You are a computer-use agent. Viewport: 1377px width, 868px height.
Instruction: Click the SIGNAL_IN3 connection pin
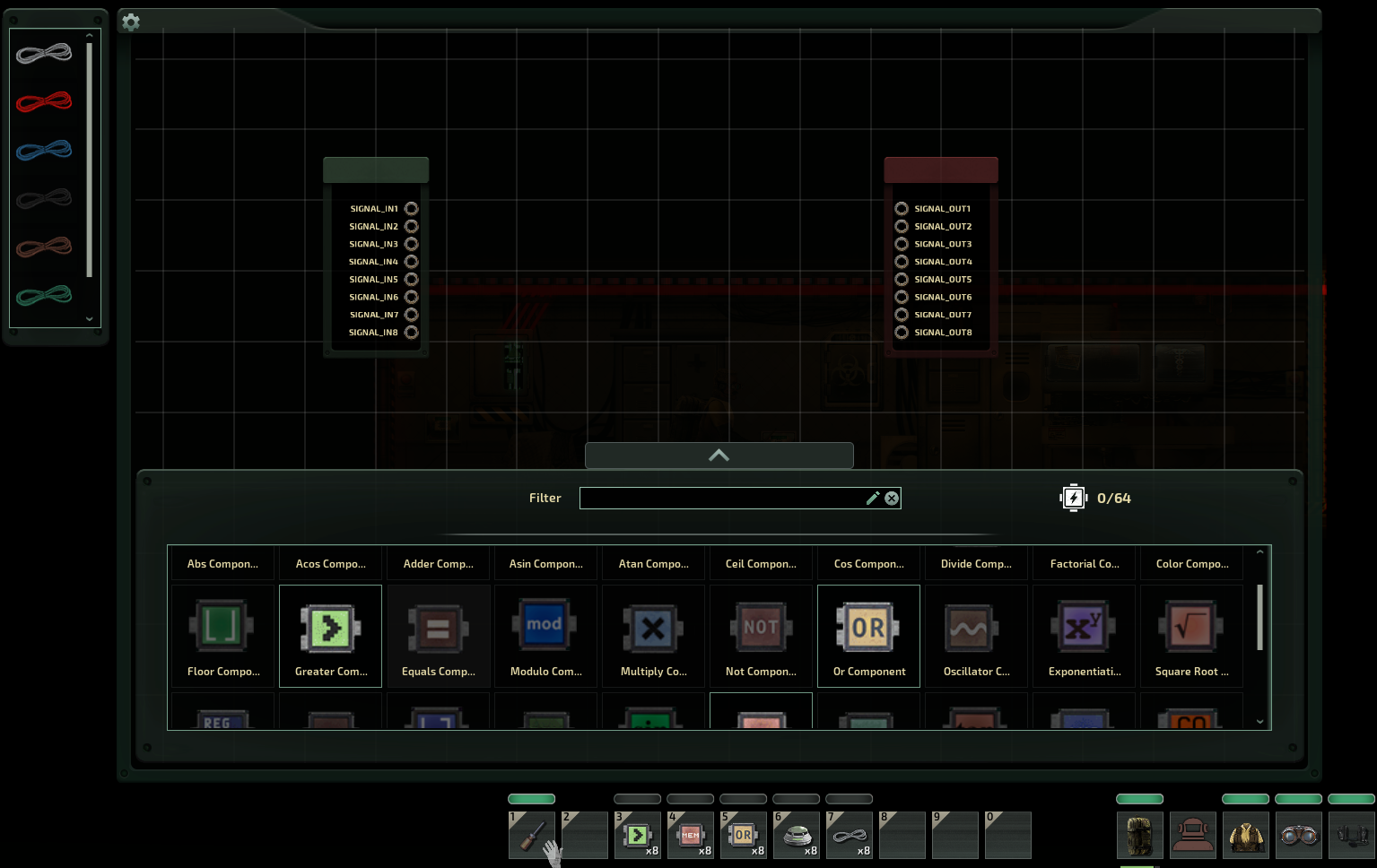(x=412, y=244)
